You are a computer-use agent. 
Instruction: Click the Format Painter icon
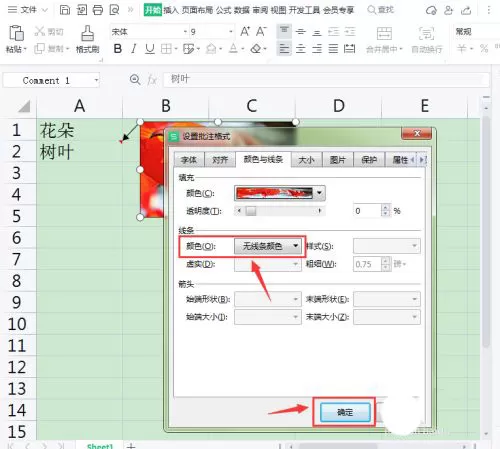tap(88, 39)
